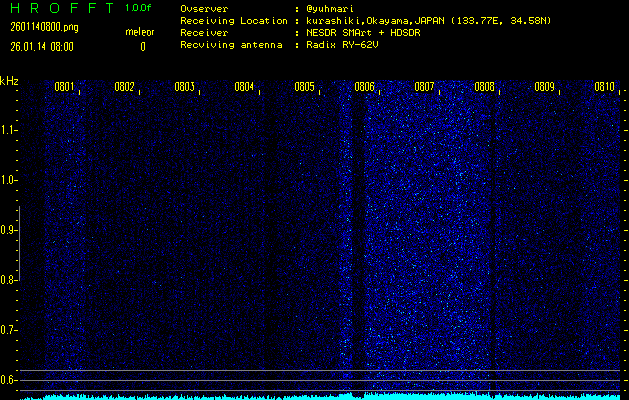Select the filename 2601140800.png
The width and height of the screenshot is (629, 400).
pyautogui.click(x=44, y=27)
